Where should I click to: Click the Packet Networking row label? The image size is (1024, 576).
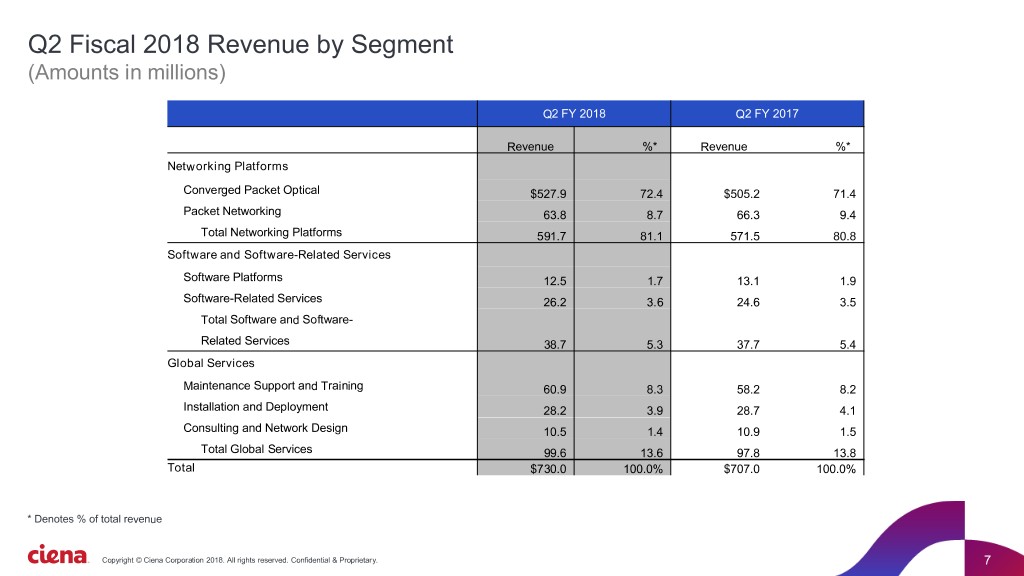(232, 211)
